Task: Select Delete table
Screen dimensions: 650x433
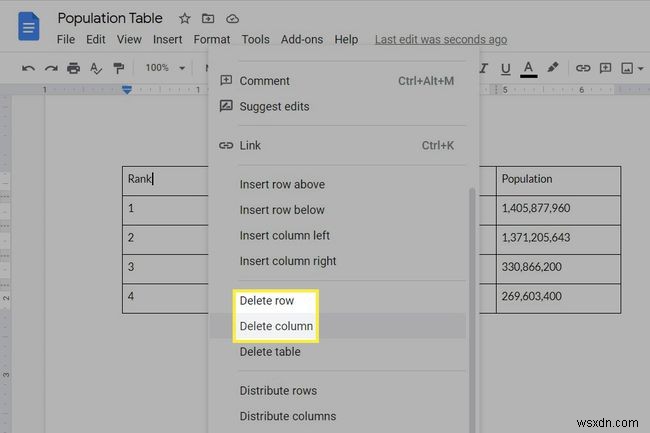Action: coord(337,352)
